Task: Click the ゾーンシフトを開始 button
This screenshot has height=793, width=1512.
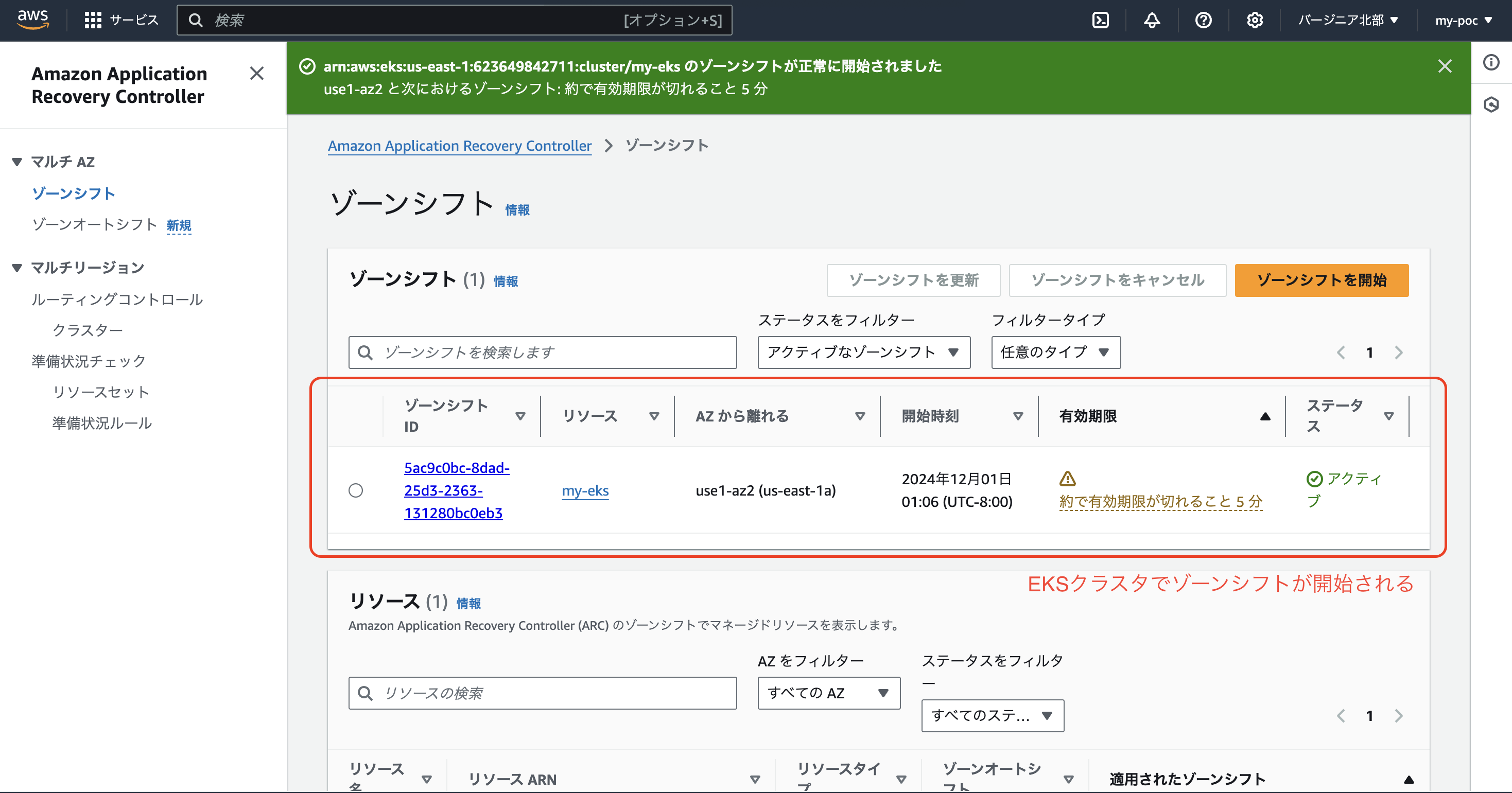Action: click(1321, 280)
